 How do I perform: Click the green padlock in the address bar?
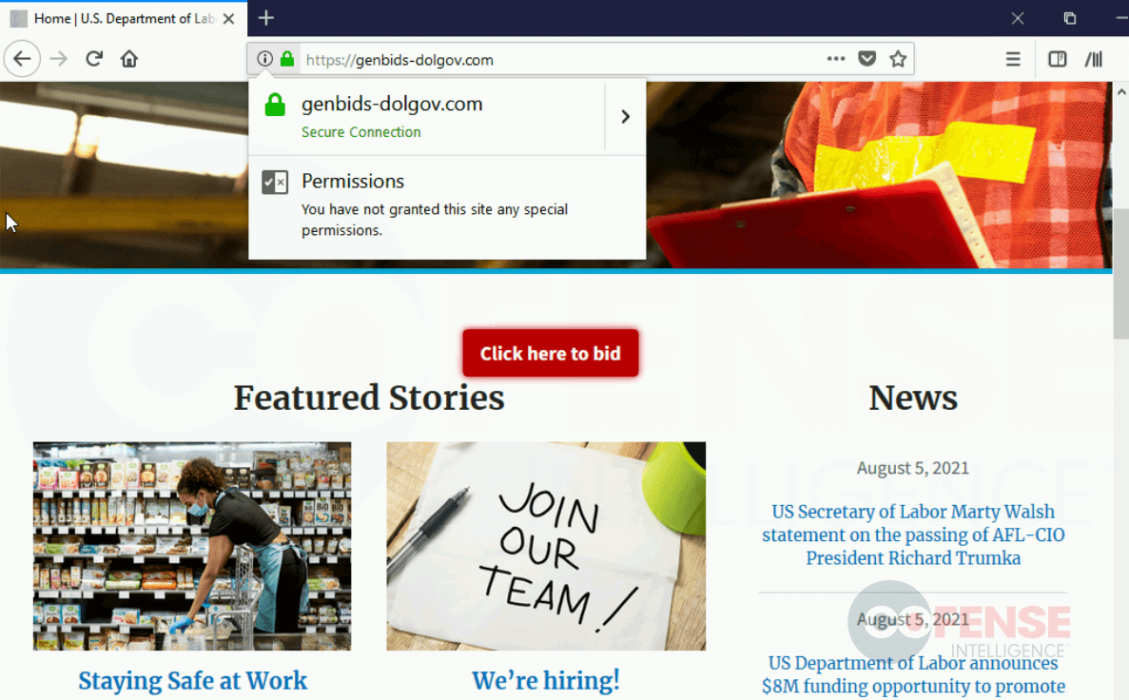(x=287, y=59)
